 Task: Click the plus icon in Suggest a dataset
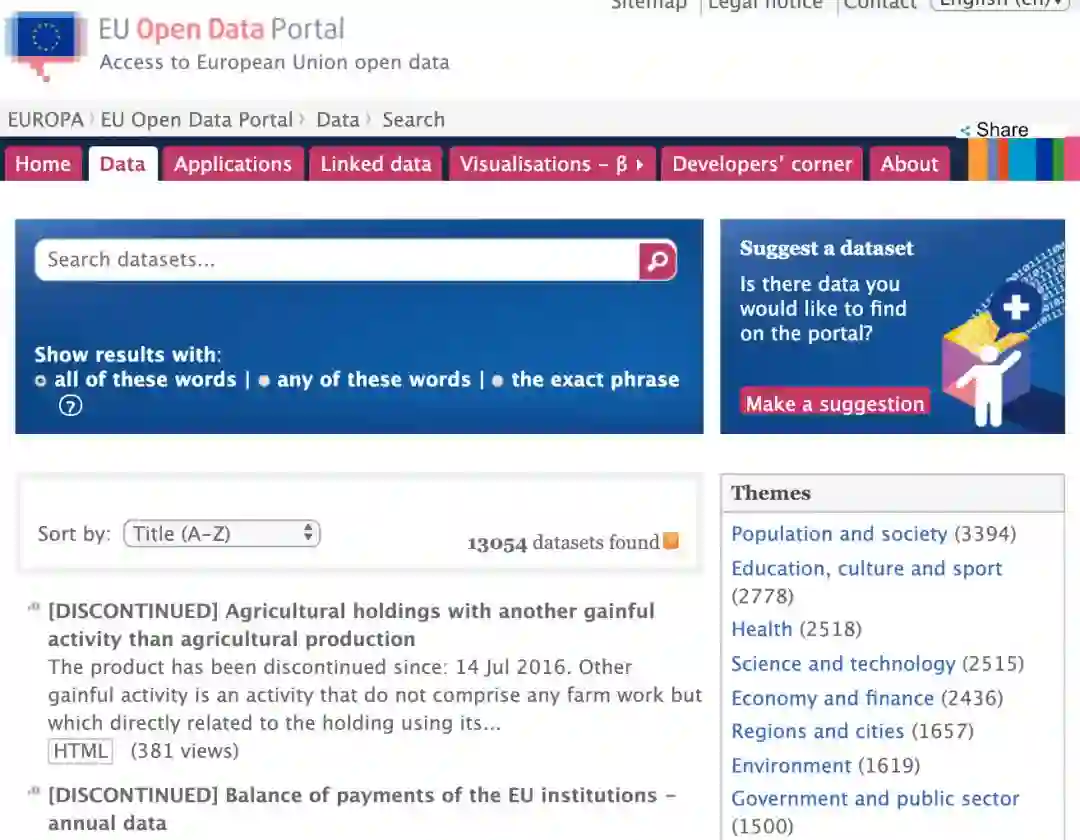[1016, 307]
